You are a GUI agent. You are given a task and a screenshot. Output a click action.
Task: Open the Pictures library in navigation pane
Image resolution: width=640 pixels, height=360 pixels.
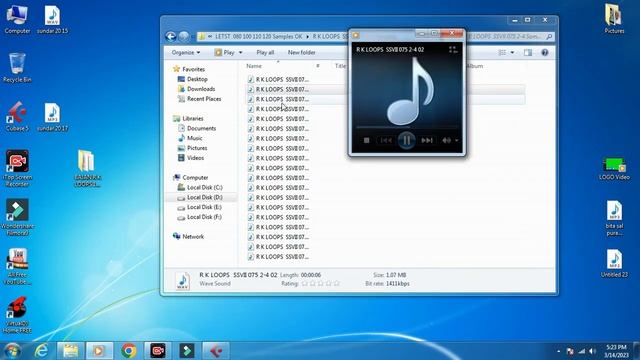click(197, 148)
